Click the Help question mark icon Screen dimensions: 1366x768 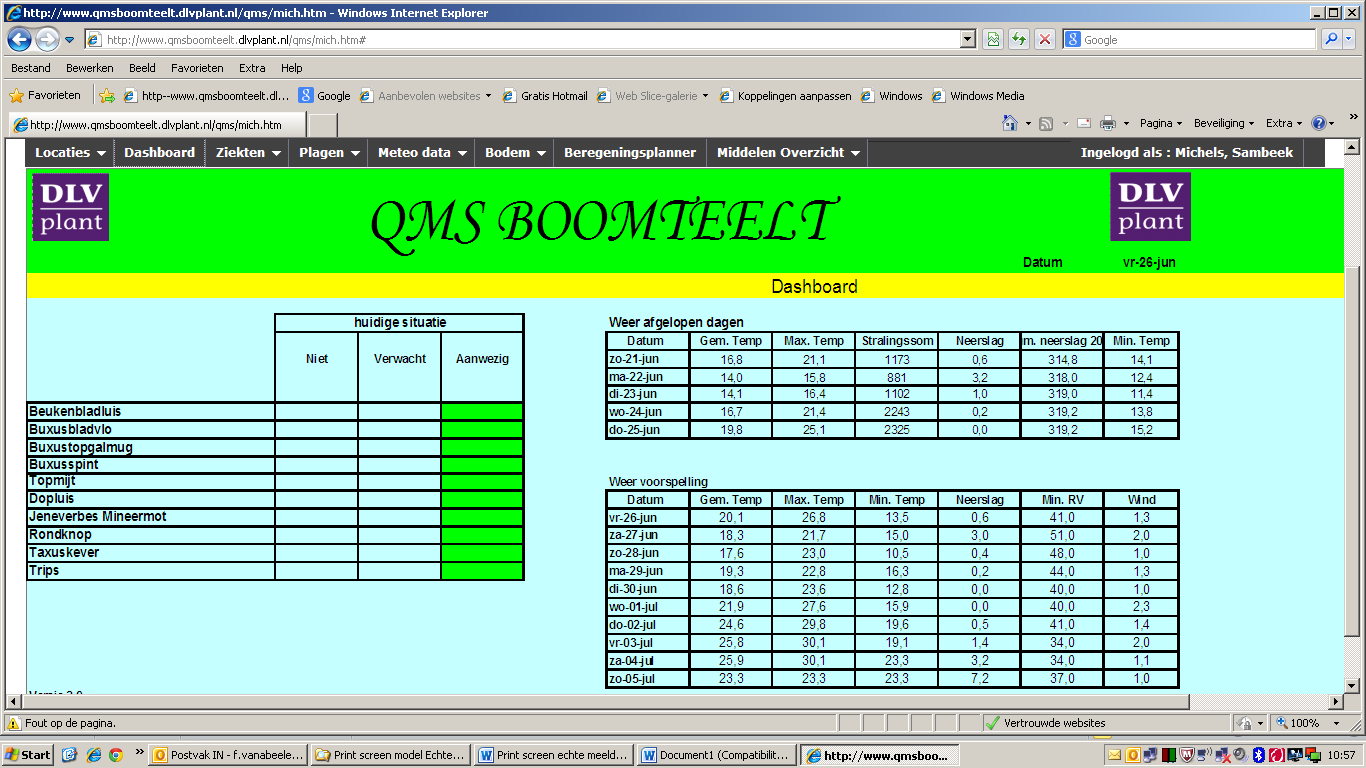(1318, 123)
